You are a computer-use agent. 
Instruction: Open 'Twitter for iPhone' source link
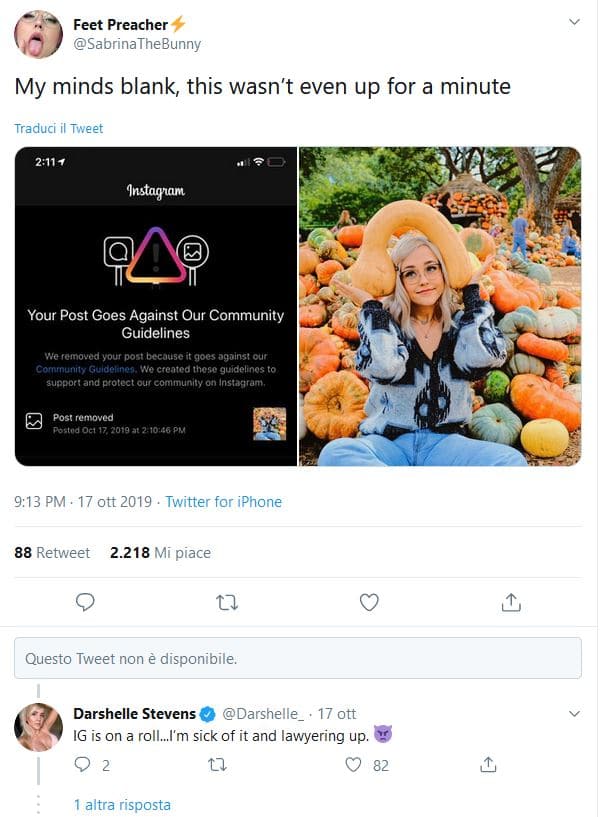(x=223, y=501)
